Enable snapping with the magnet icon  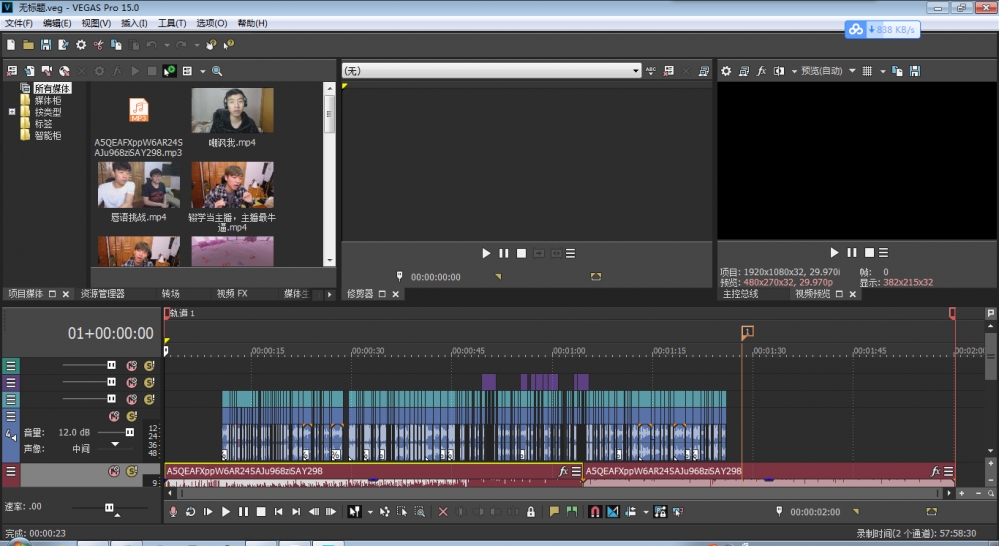click(x=595, y=511)
